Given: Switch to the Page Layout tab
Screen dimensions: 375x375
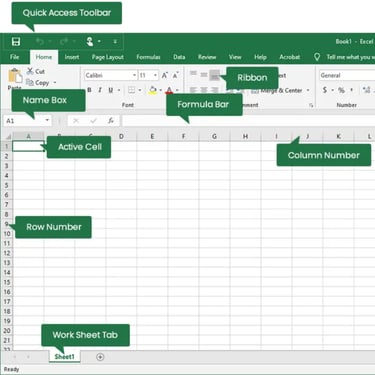Looking at the screenshot, I should pos(108,57).
